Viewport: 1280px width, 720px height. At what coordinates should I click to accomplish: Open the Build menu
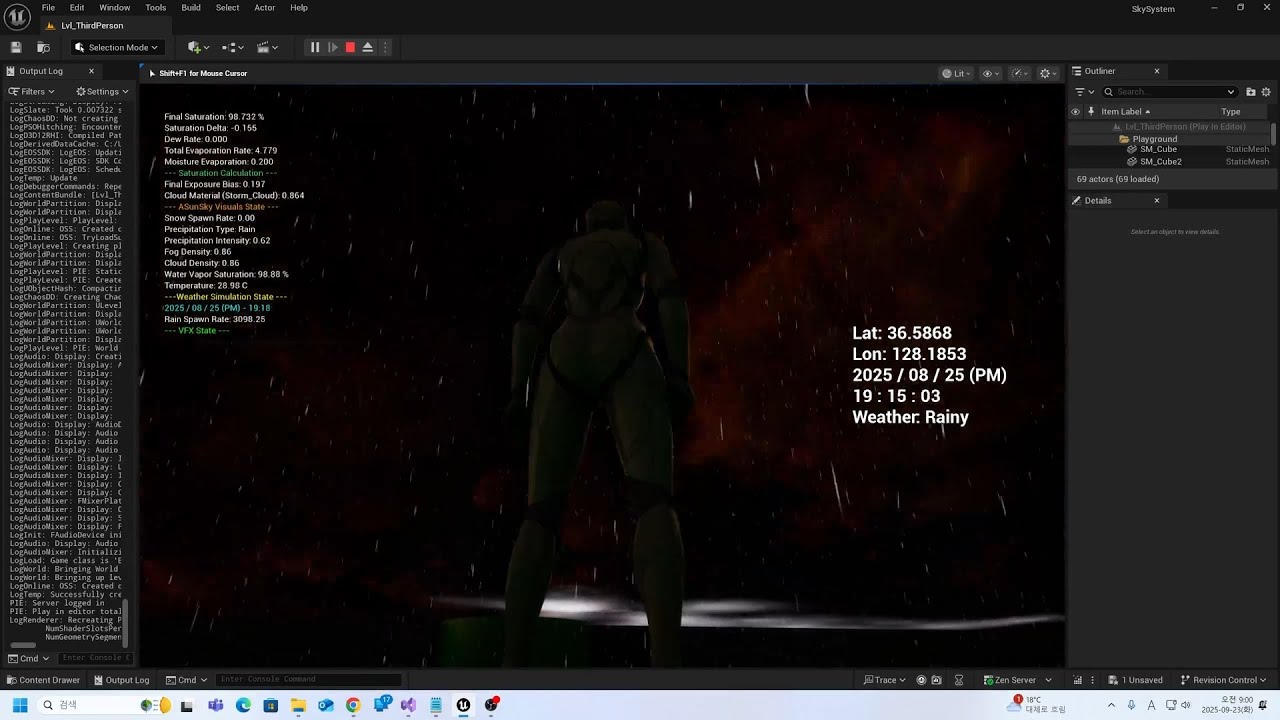(191, 8)
